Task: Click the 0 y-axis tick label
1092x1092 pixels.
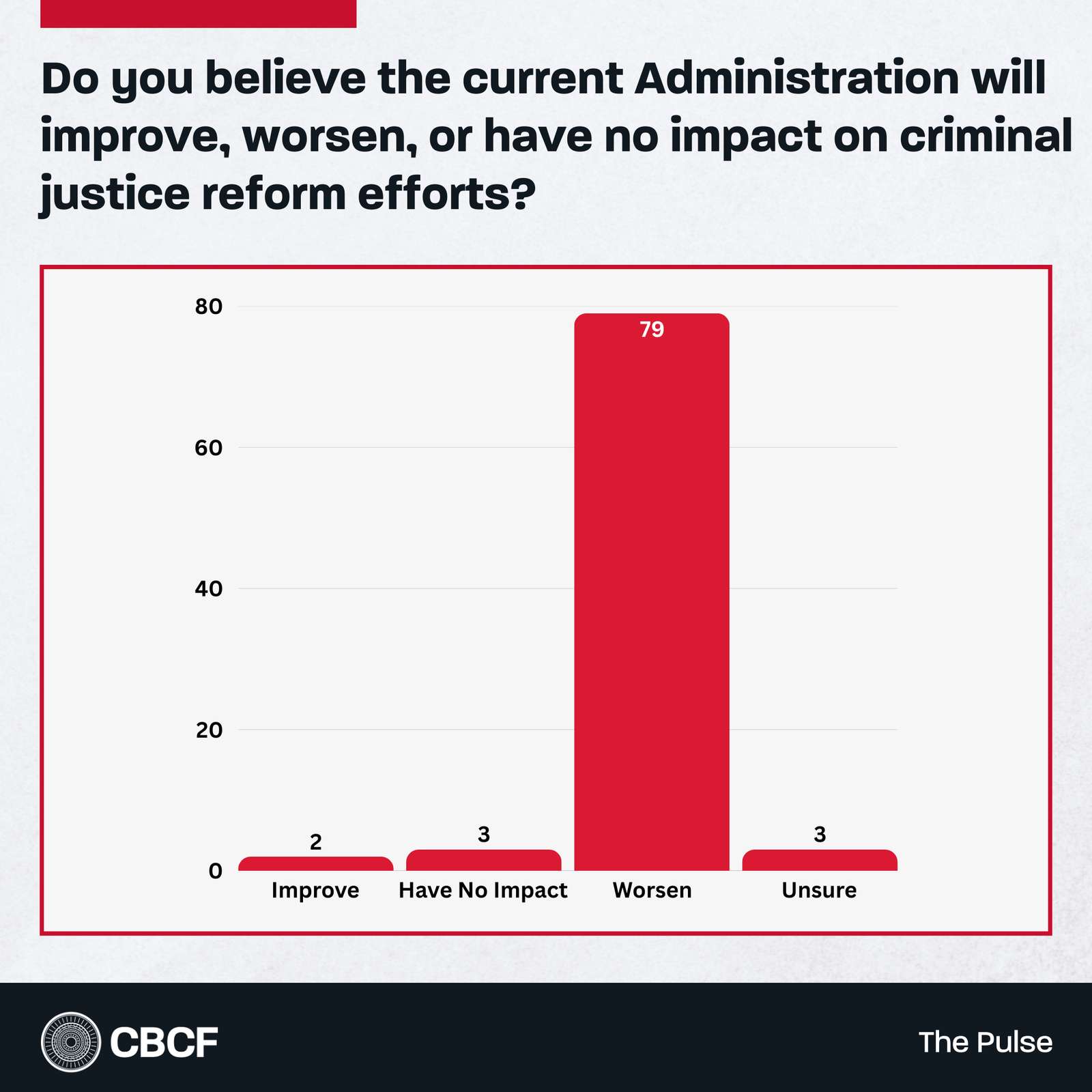Action: (x=216, y=871)
